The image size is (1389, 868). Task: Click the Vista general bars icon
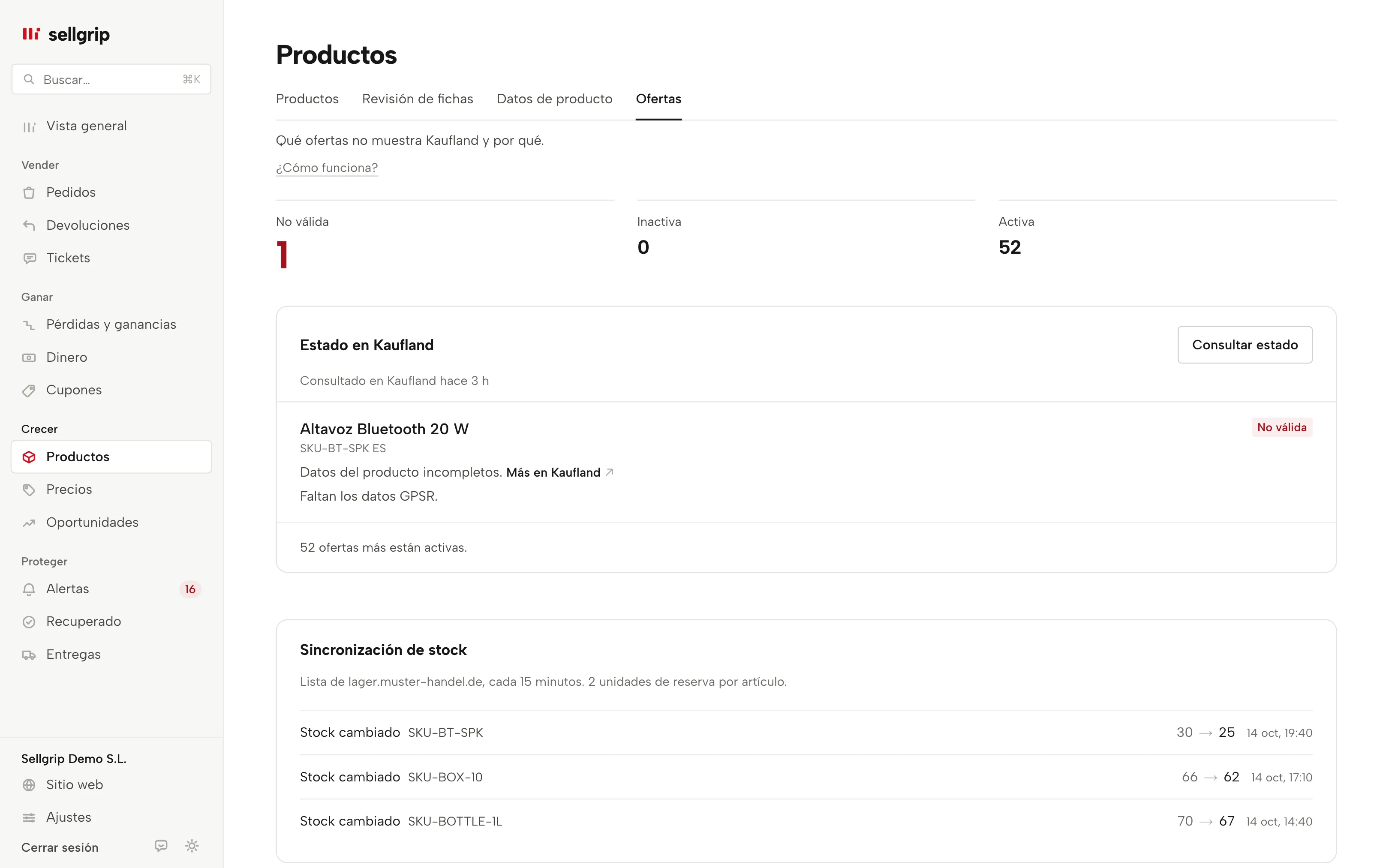pos(29,126)
